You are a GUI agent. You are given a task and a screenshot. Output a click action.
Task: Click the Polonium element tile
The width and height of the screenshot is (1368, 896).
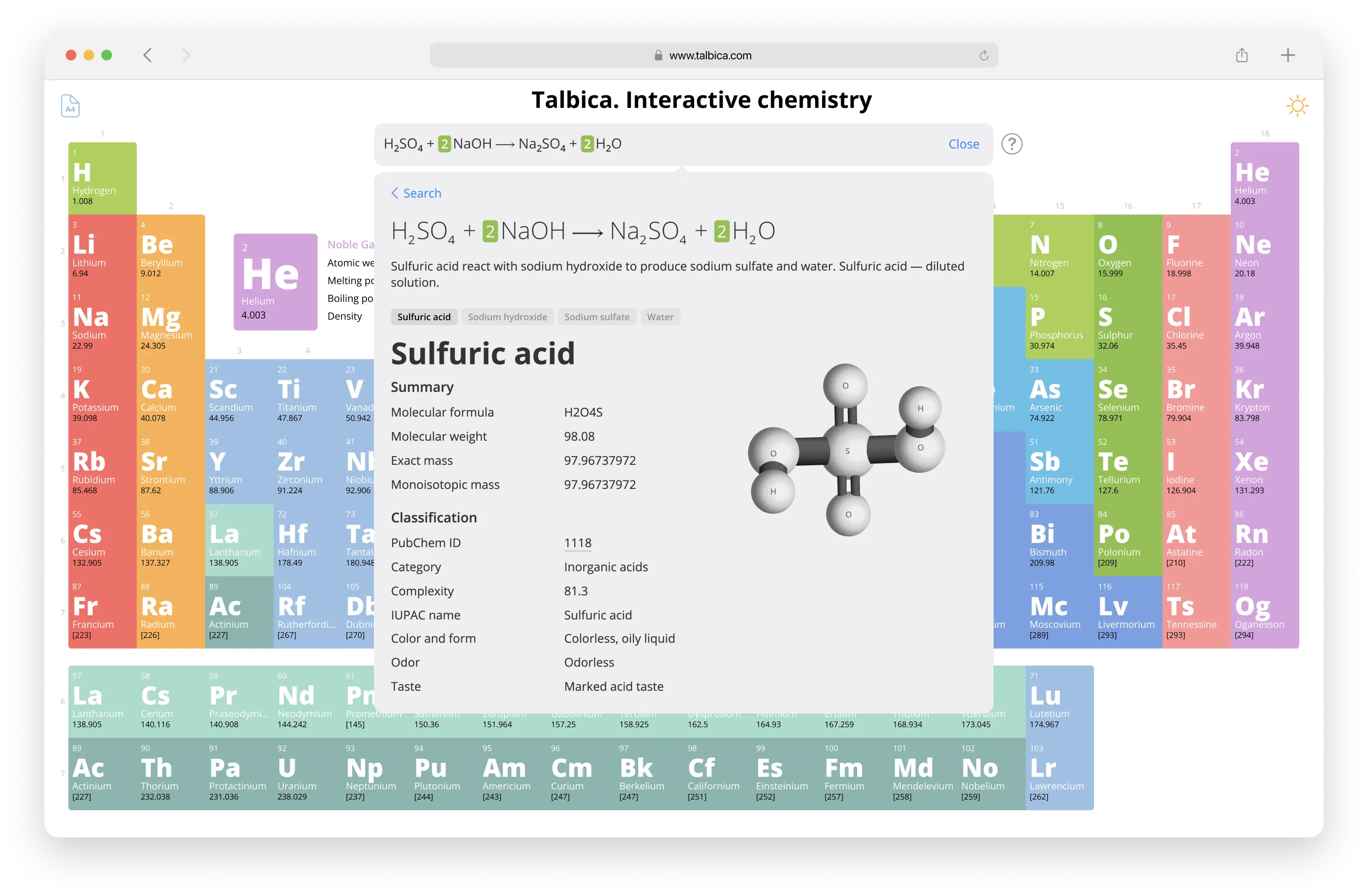click(x=1128, y=540)
